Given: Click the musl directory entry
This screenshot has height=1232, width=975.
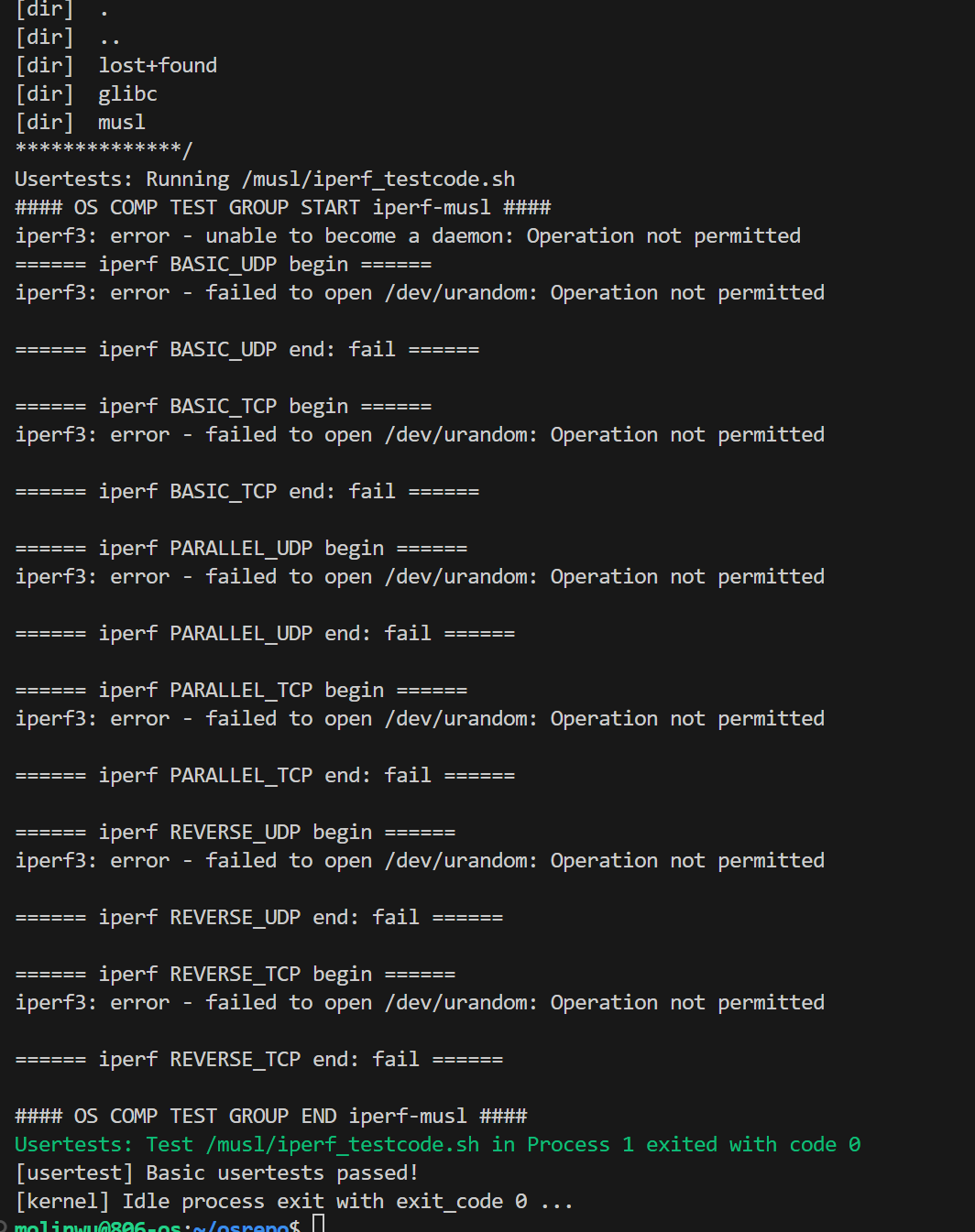Looking at the screenshot, I should click(122, 123).
